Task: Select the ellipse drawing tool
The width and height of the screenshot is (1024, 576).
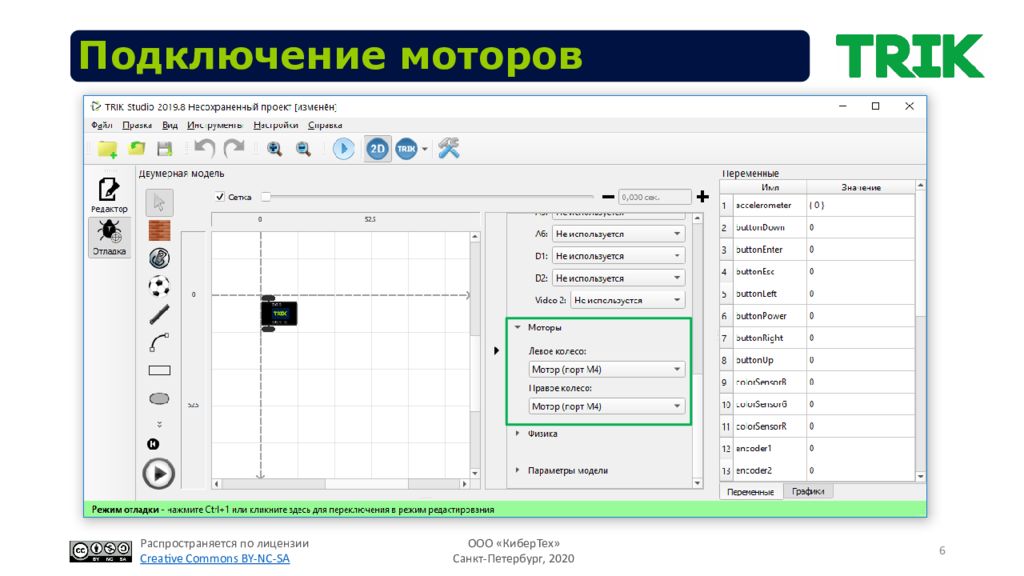Action: [159, 398]
